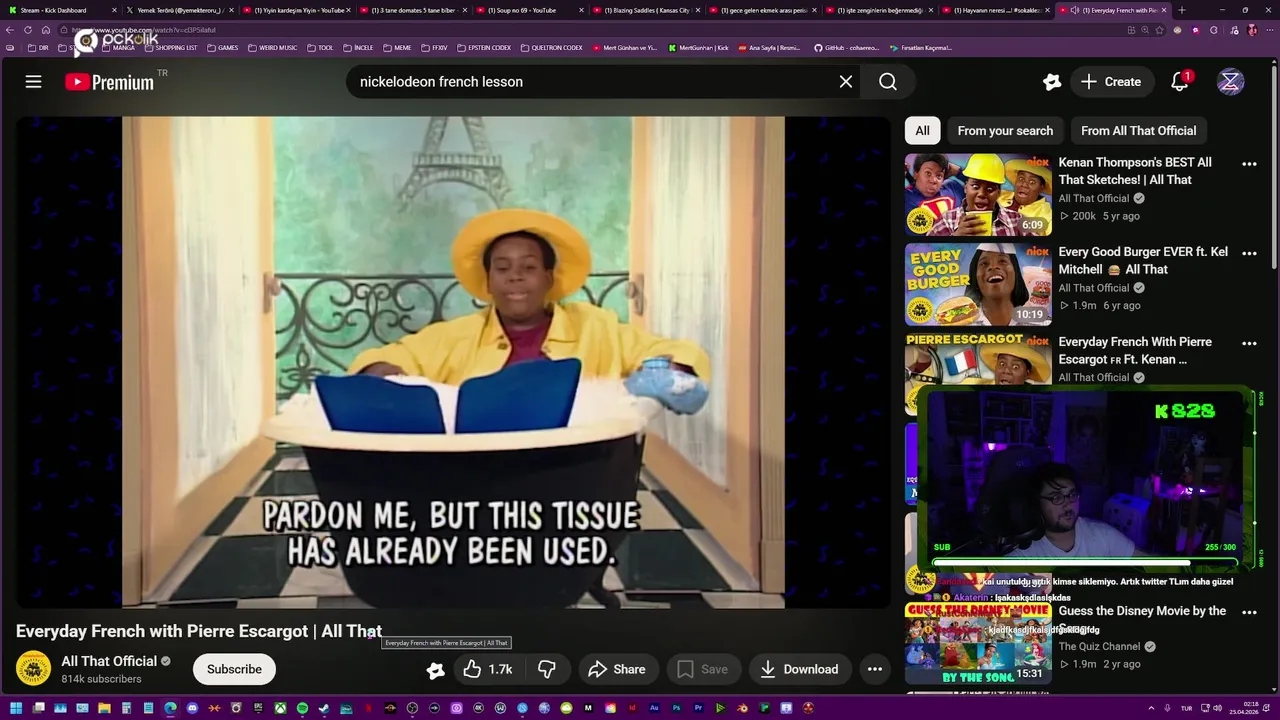Open Calculator from the taskbar

[x=126, y=709]
